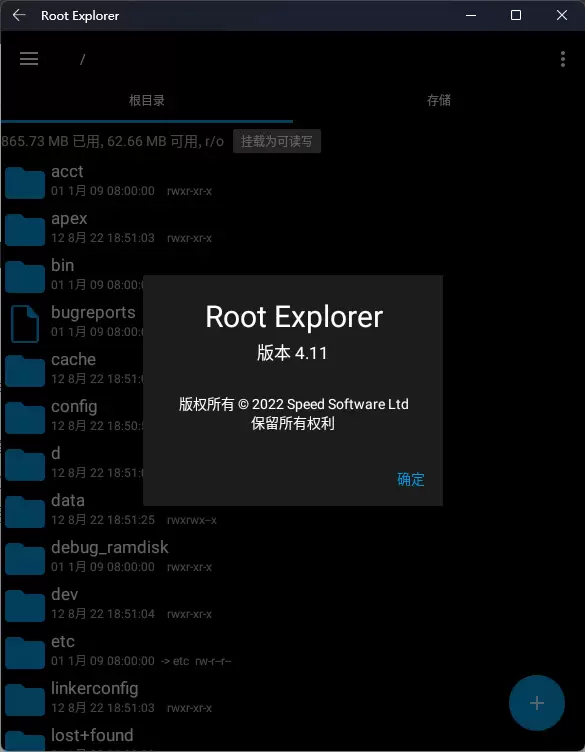Select the bugreports file icon

point(25,324)
